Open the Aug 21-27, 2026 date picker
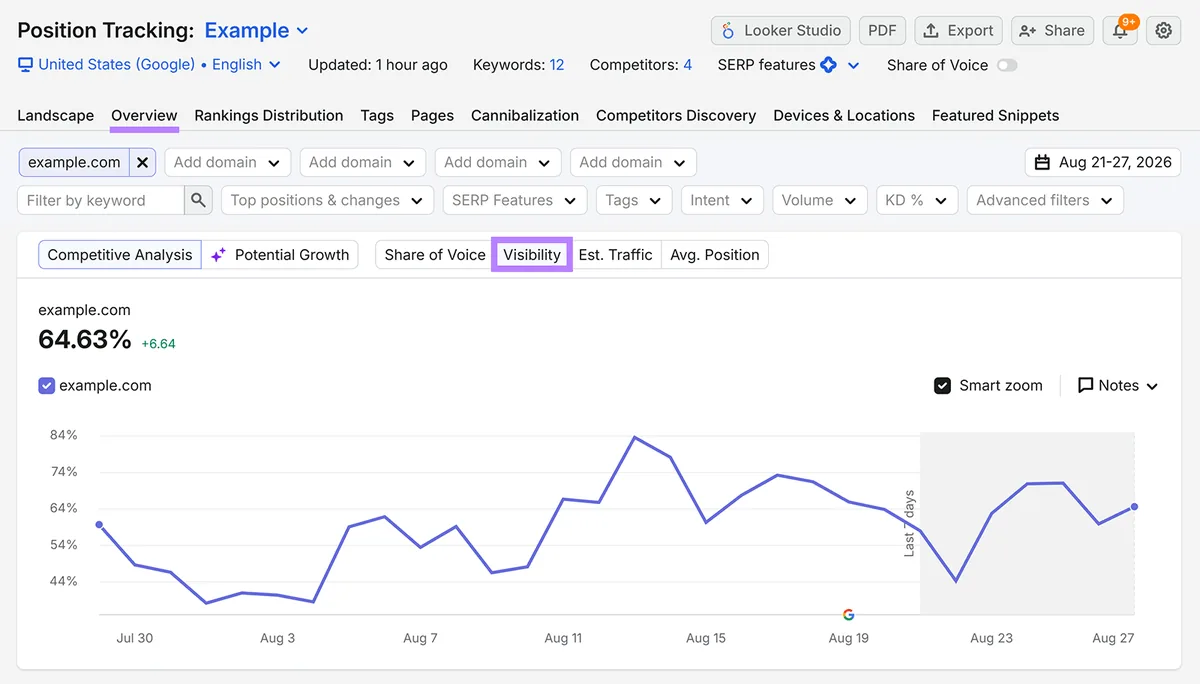The width and height of the screenshot is (1200, 684). click(1103, 162)
